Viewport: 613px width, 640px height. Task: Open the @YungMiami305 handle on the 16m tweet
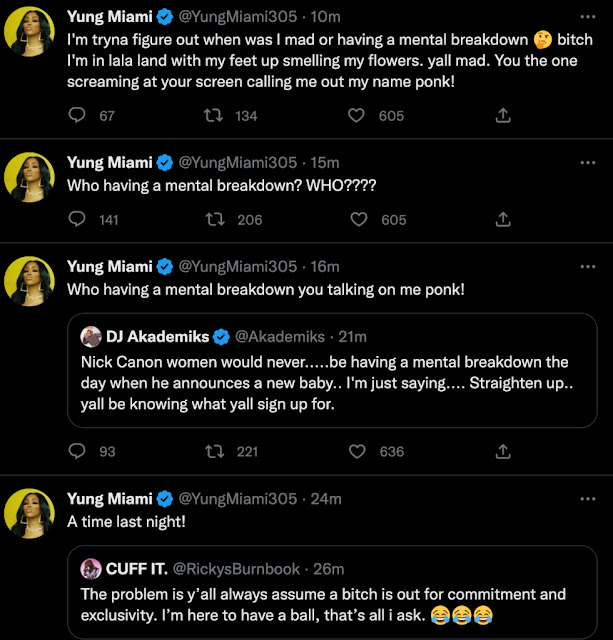click(237, 266)
